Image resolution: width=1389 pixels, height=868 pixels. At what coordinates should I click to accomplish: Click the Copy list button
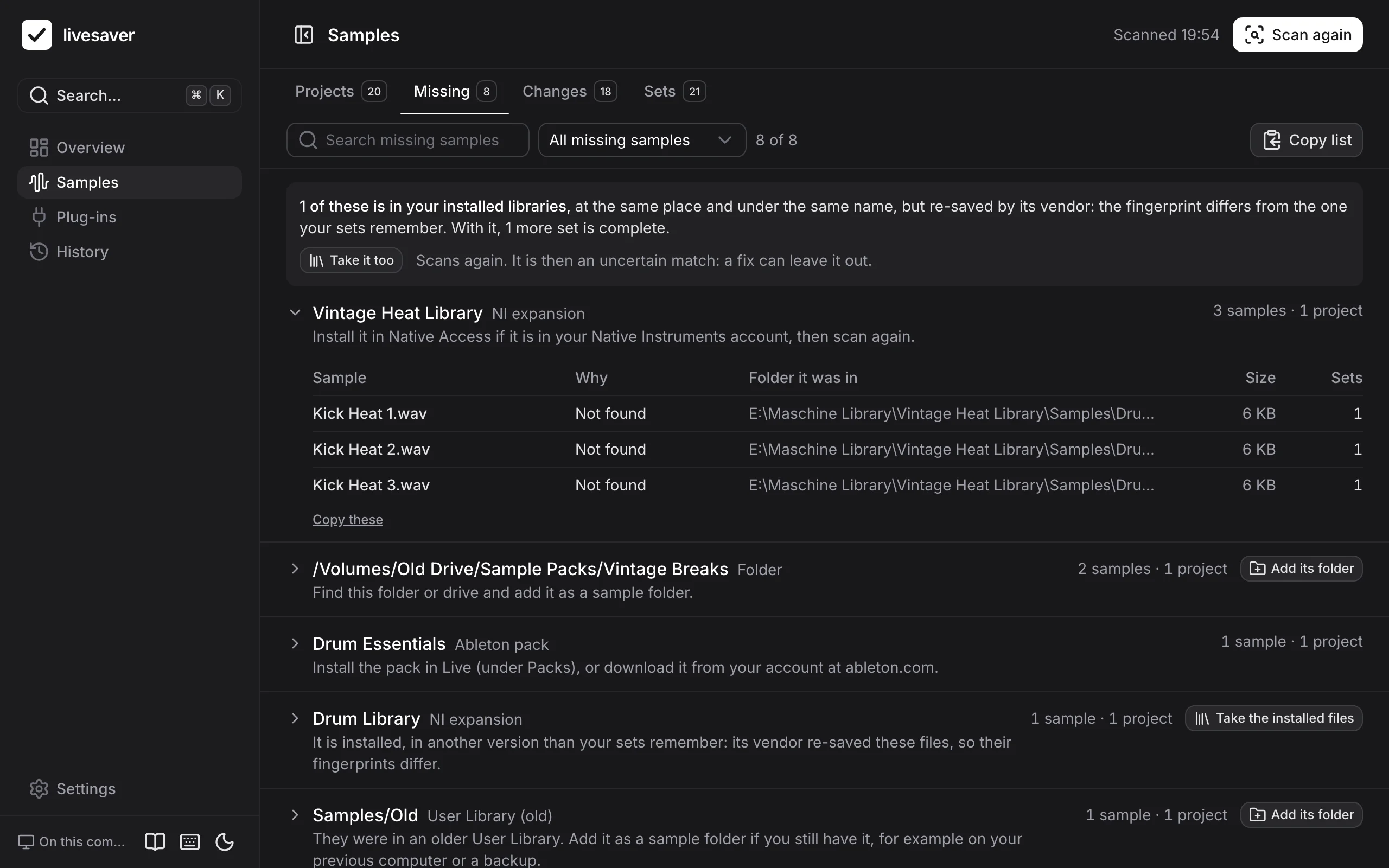click(1307, 140)
